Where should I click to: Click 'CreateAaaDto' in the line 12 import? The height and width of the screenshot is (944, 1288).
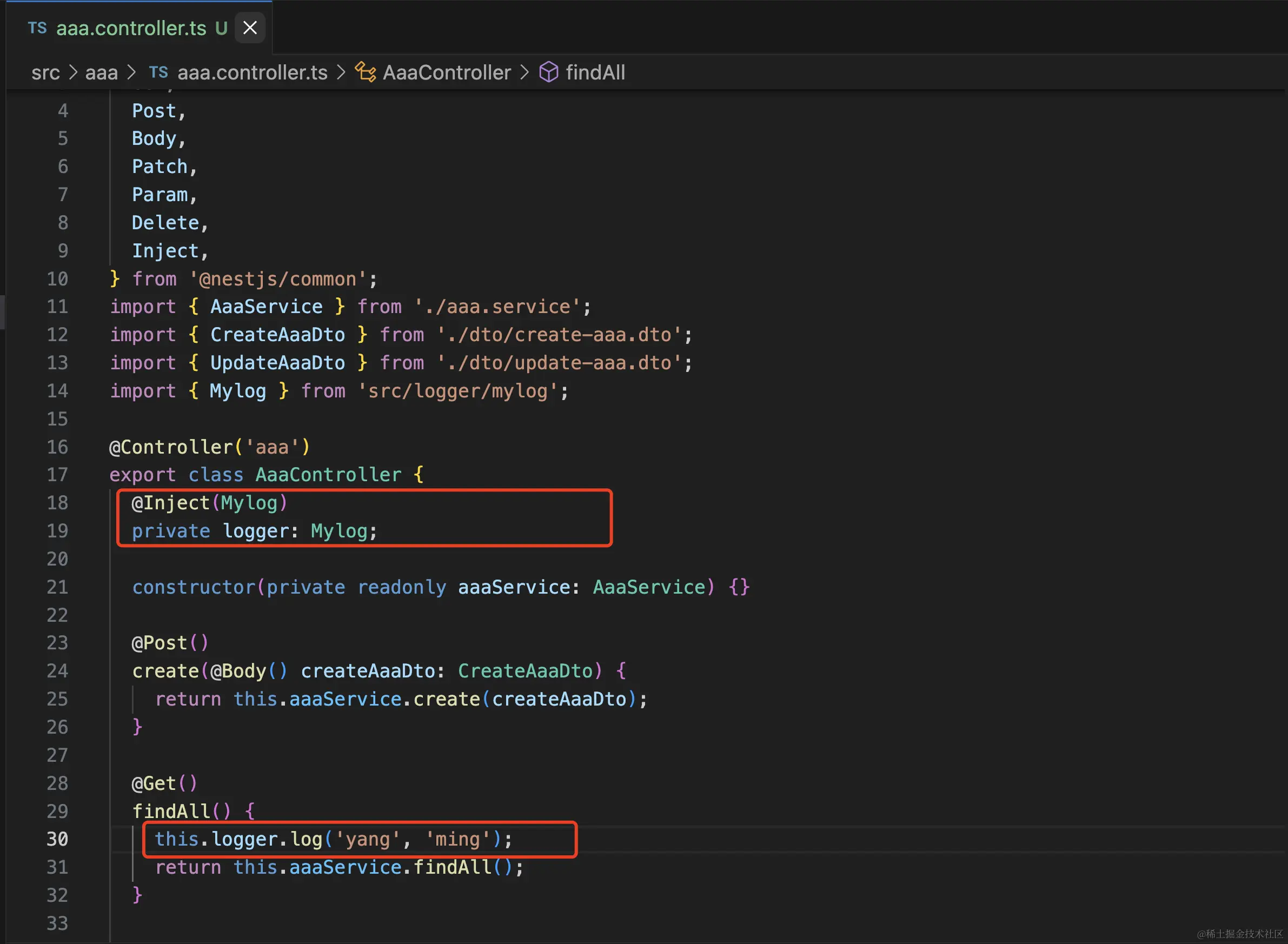pos(278,335)
